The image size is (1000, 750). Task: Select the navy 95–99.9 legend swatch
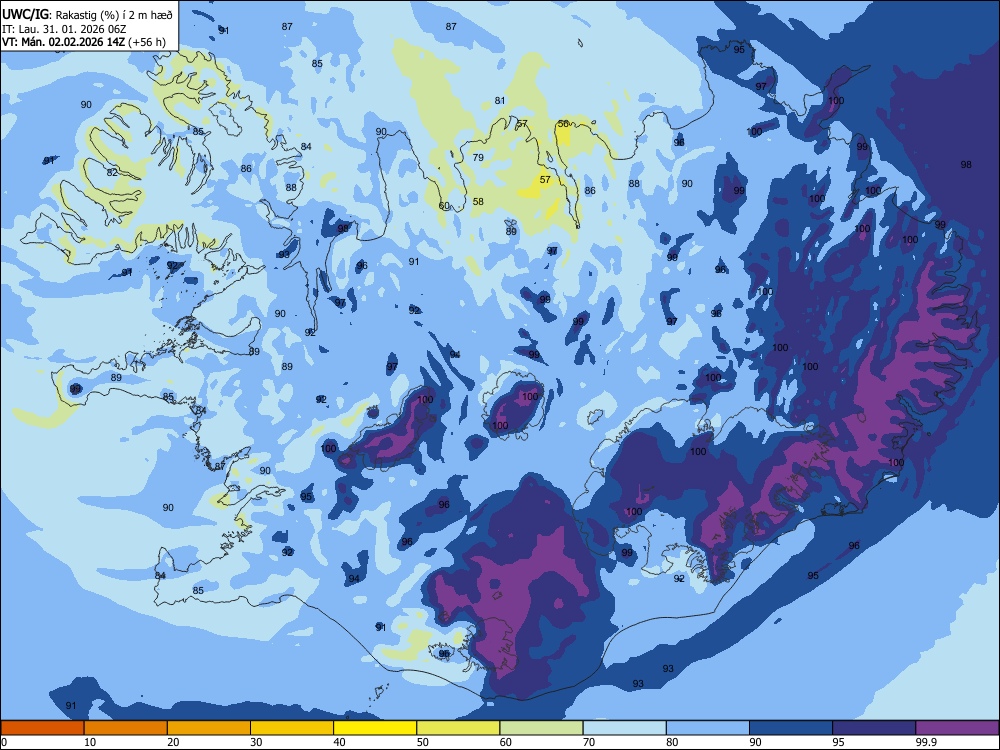pos(874,728)
